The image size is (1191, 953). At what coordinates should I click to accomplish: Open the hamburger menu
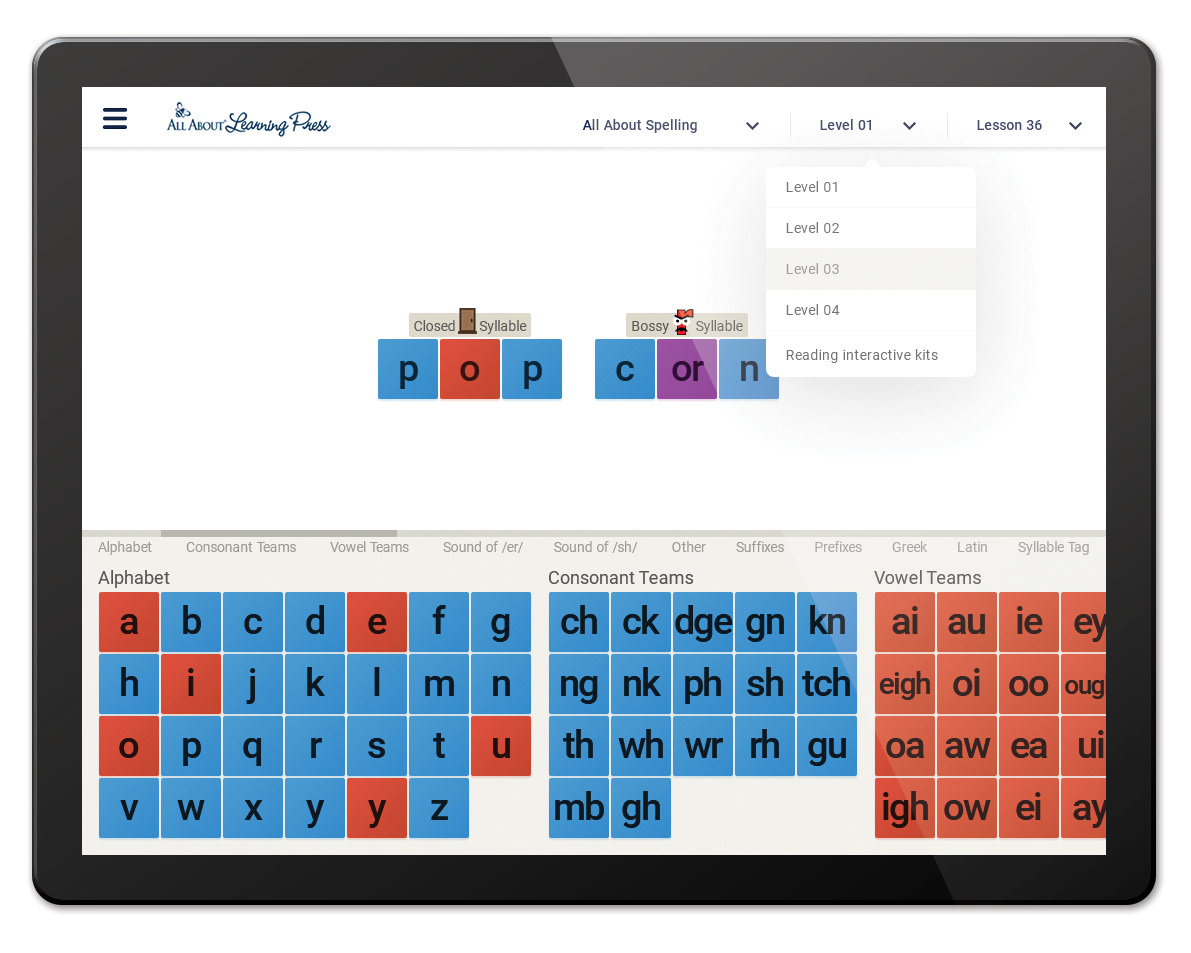(115, 118)
